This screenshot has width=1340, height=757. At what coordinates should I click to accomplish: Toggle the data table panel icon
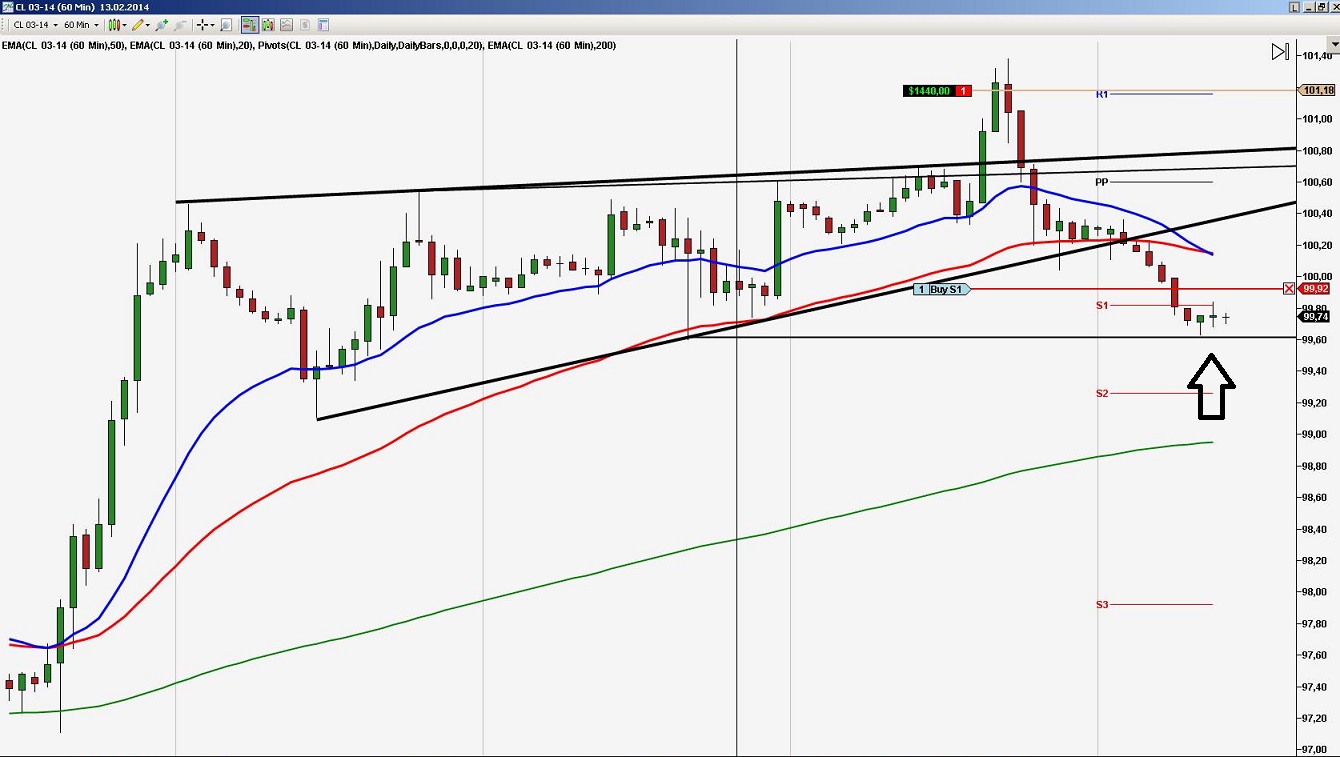tap(320, 25)
